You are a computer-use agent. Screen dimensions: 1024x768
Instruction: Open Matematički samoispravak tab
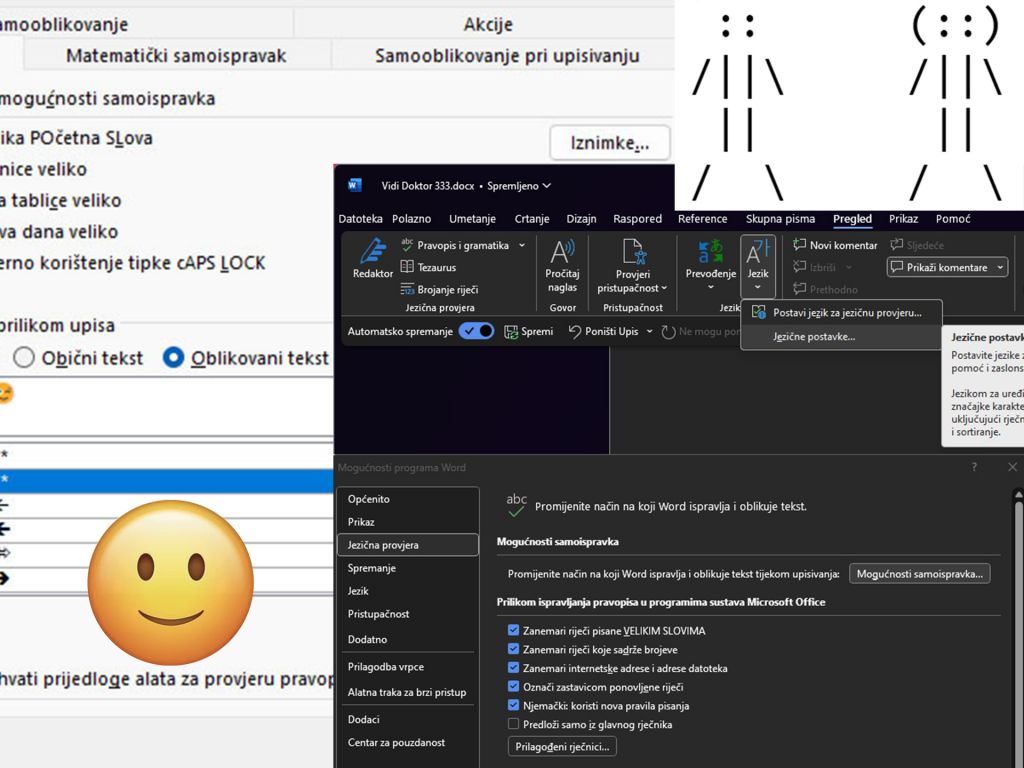point(176,56)
